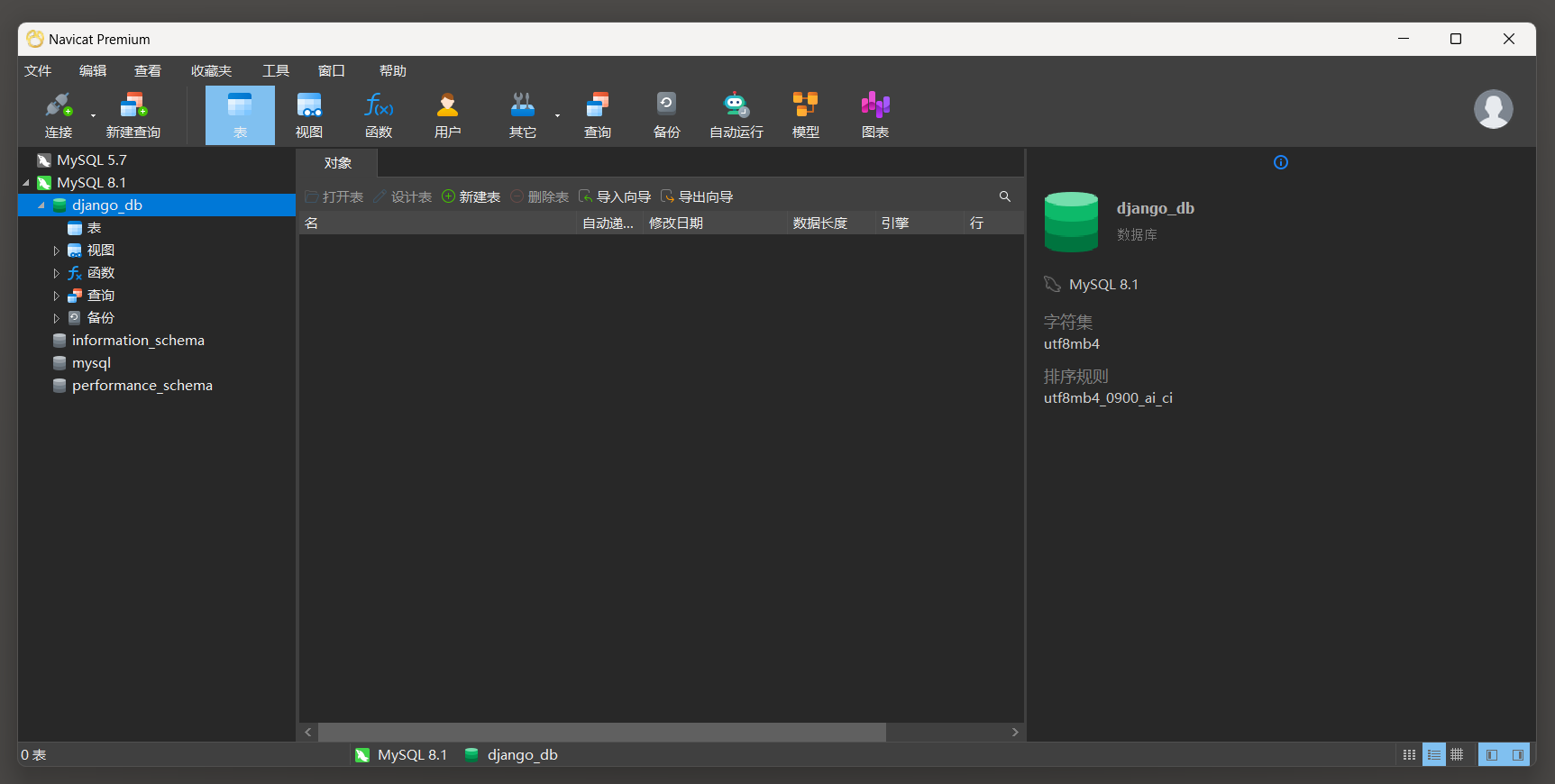Open the Backup (备份) toolbar icon
1555x784 pixels.
pos(667,115)
